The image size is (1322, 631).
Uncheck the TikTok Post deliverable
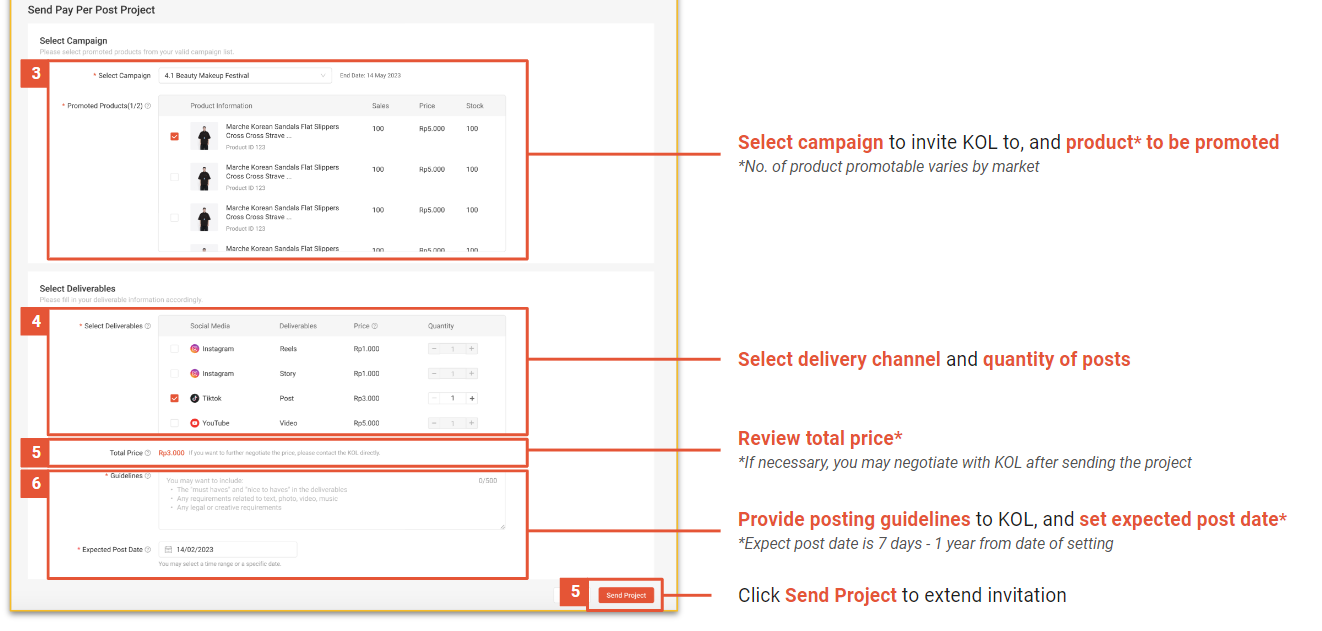point(174,398)
